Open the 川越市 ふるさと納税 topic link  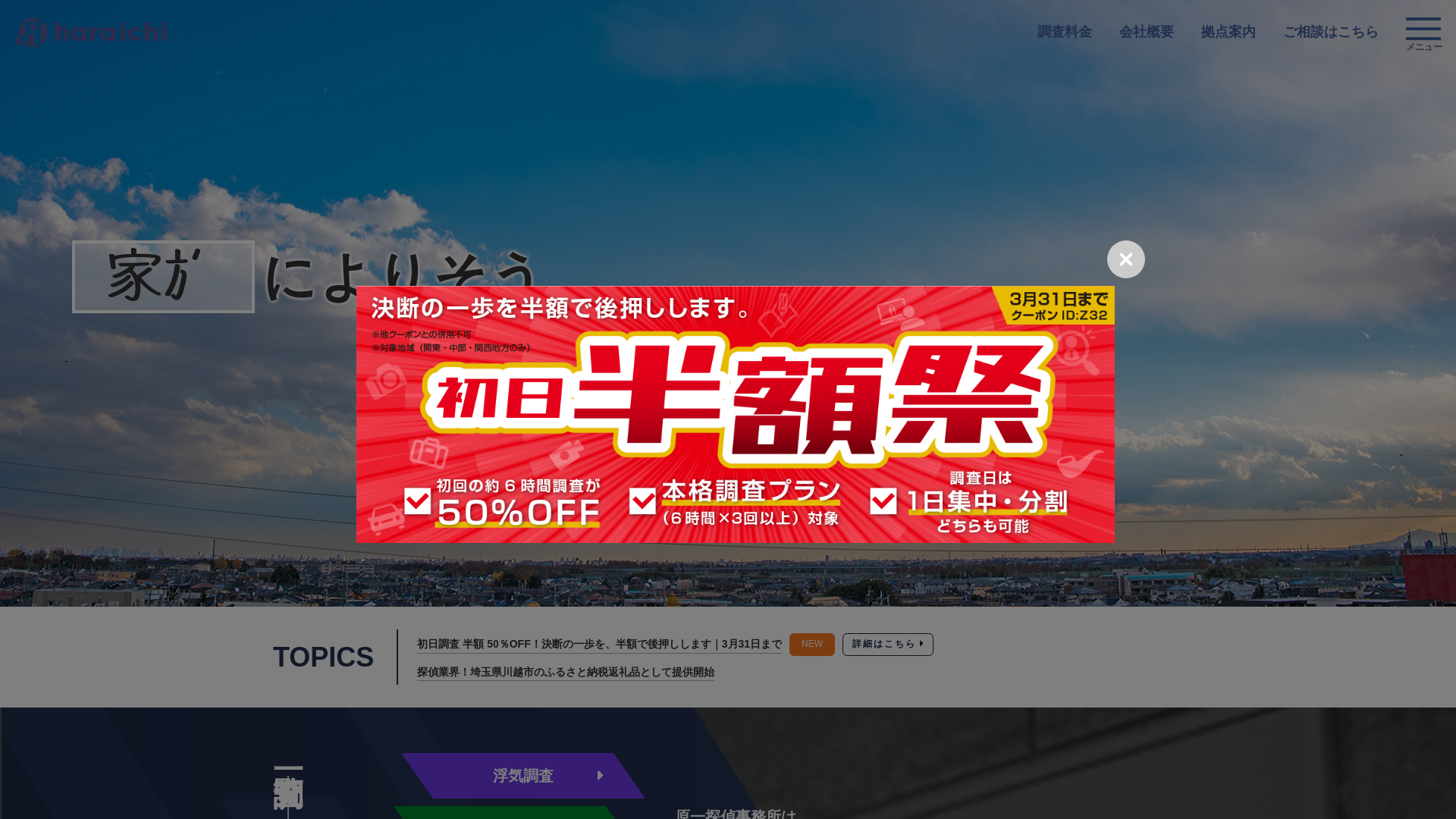565,673
